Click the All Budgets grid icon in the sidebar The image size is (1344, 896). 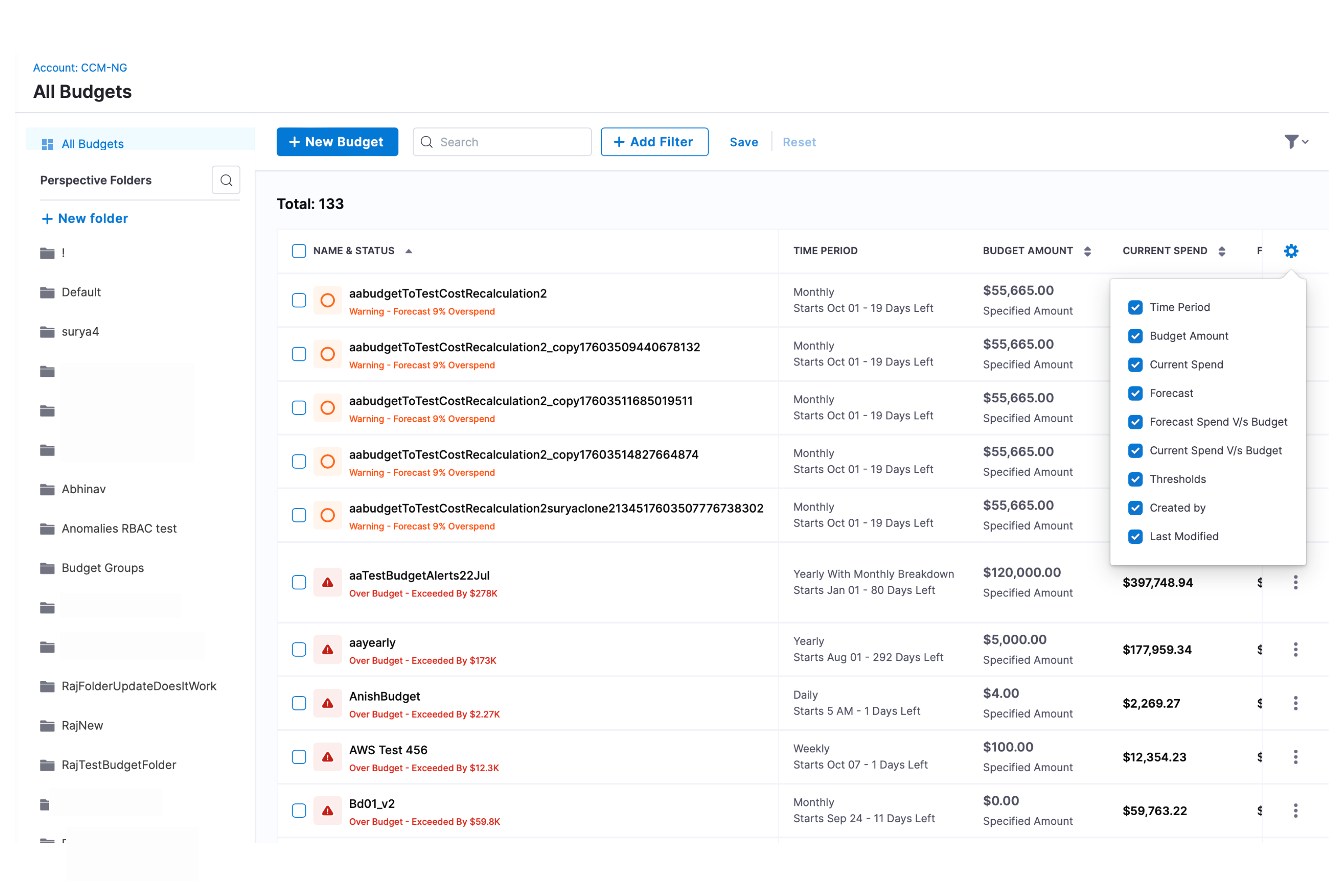tap(47, 144)
